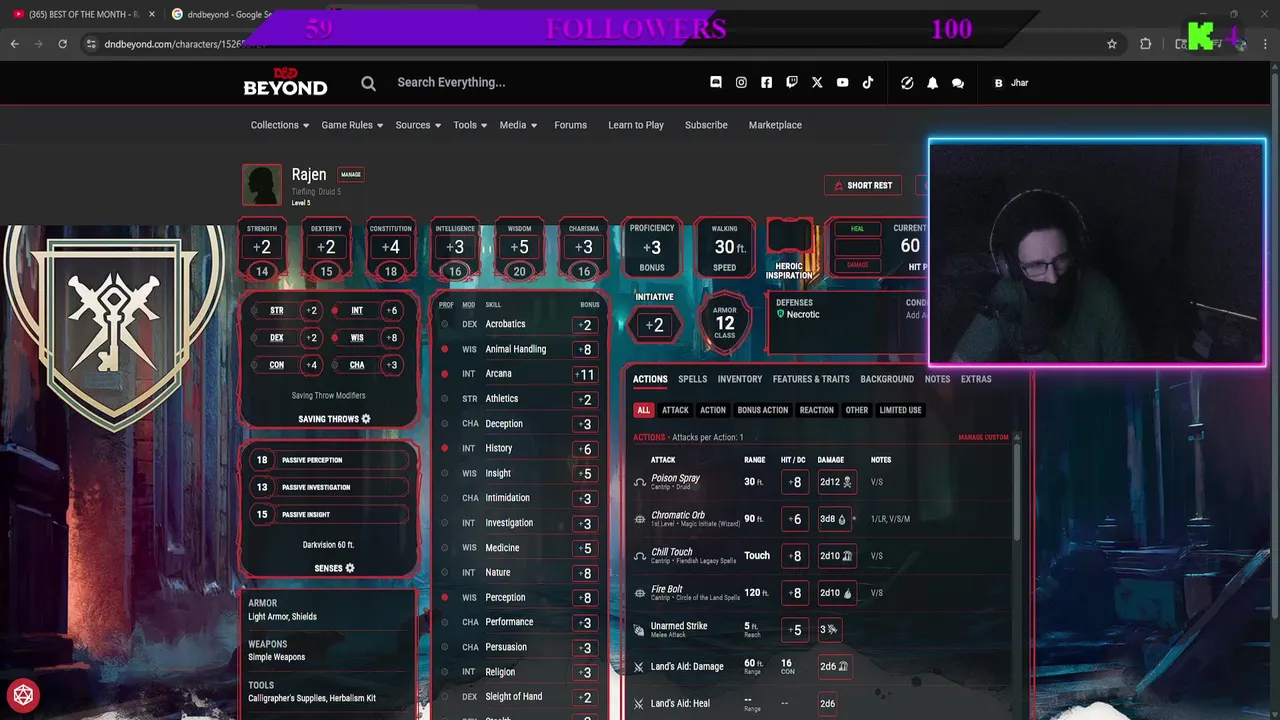Open the dice roller icon bottom-left
Viewport: 1280px width, 720px height.
click(x=23, y=695)
